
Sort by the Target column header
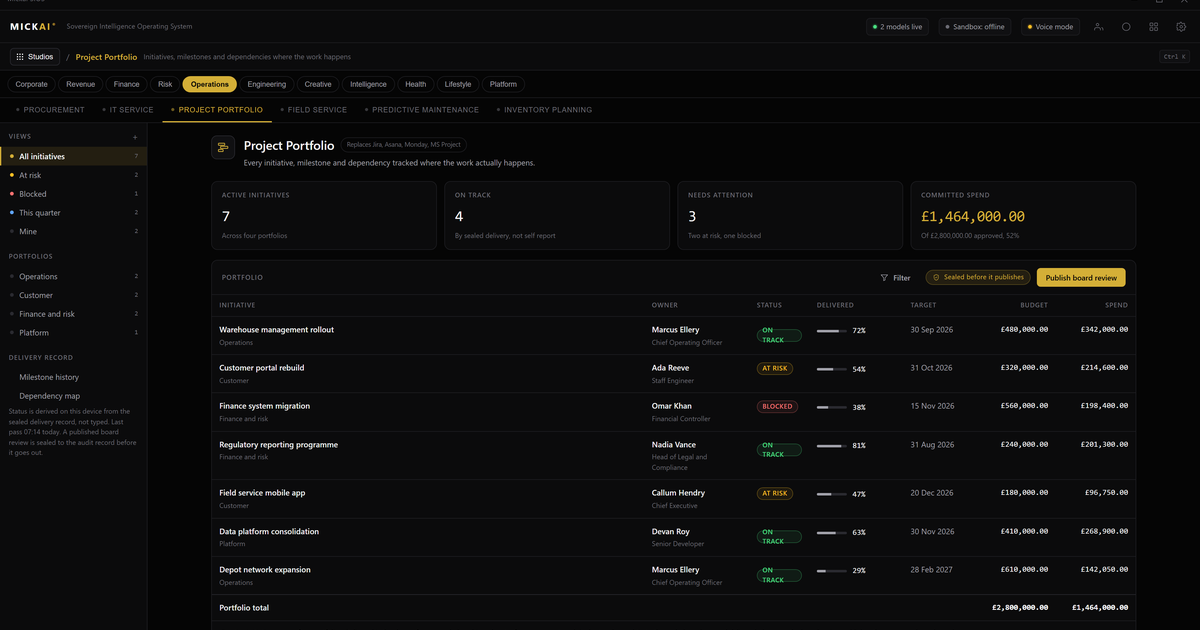pos(923,305)
